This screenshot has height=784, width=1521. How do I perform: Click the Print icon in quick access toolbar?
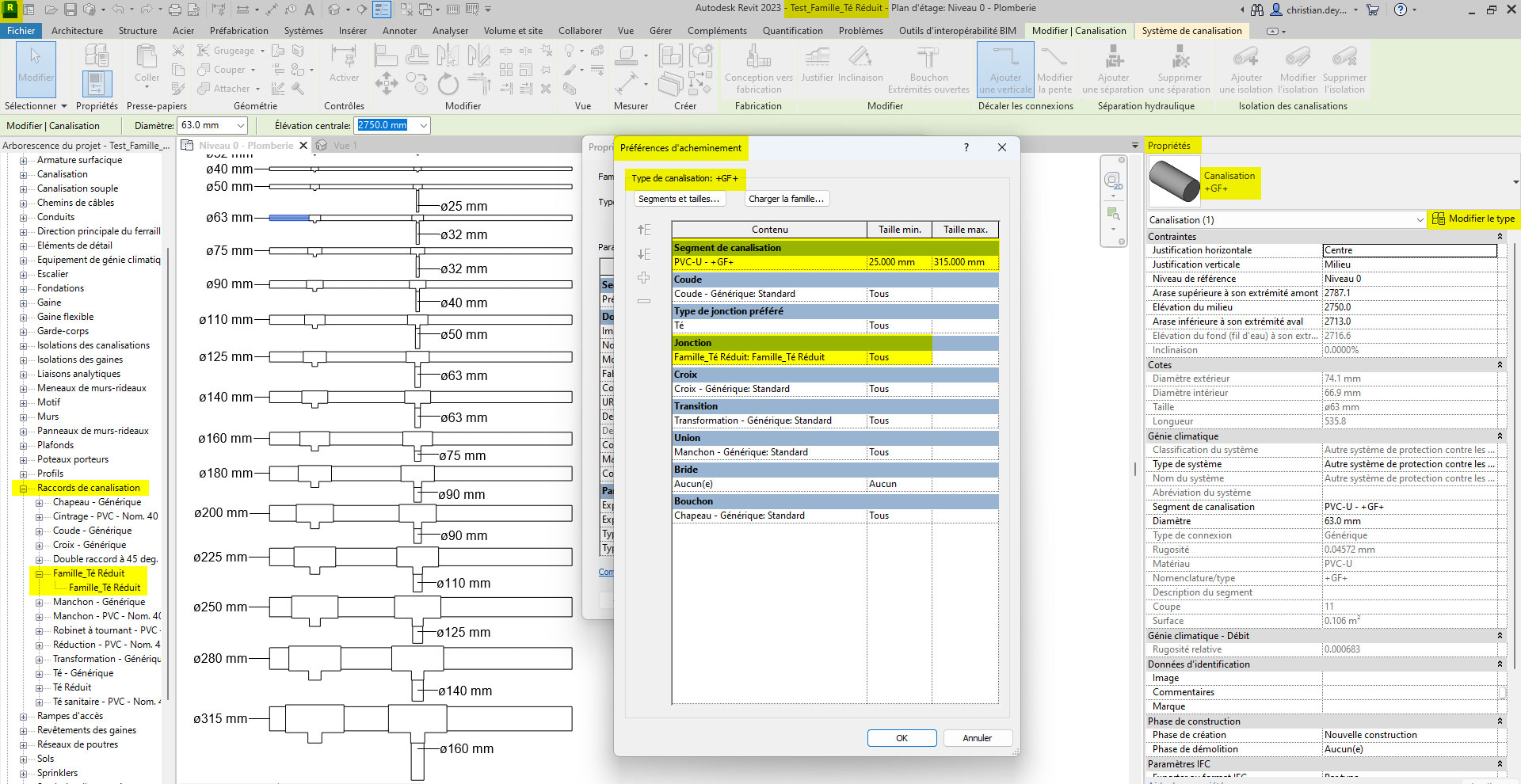(x=175, y=10)
